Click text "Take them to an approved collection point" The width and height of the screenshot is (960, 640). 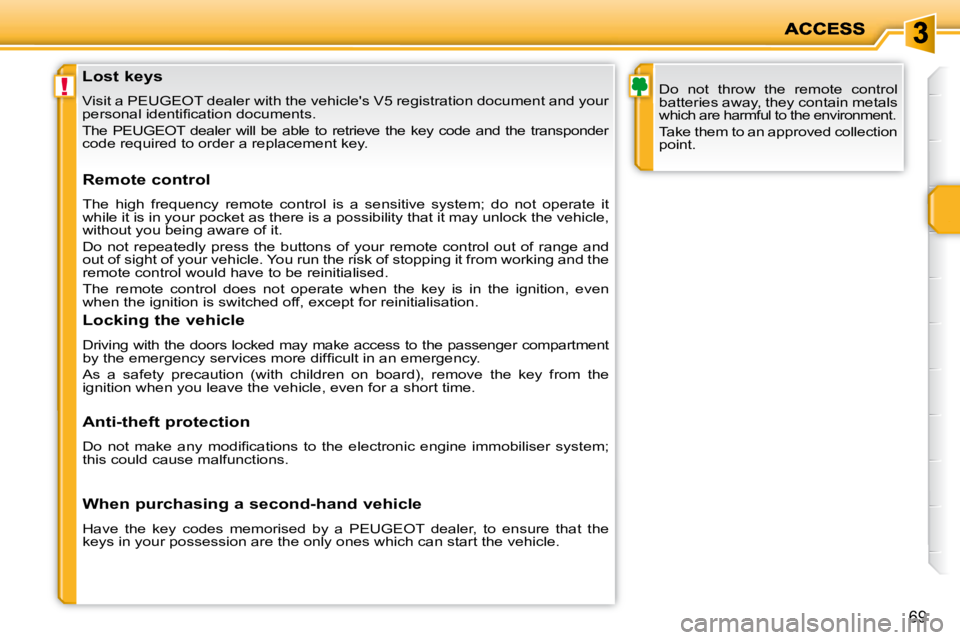778,138
